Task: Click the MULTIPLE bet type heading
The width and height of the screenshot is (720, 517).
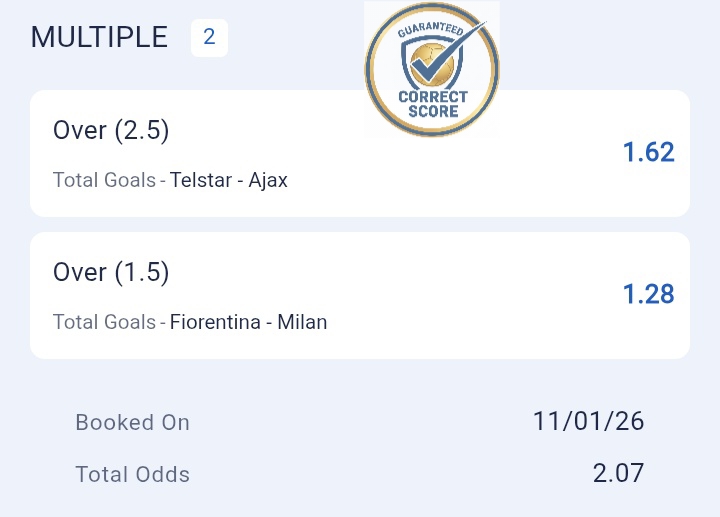Action: [x=99, y=38]
